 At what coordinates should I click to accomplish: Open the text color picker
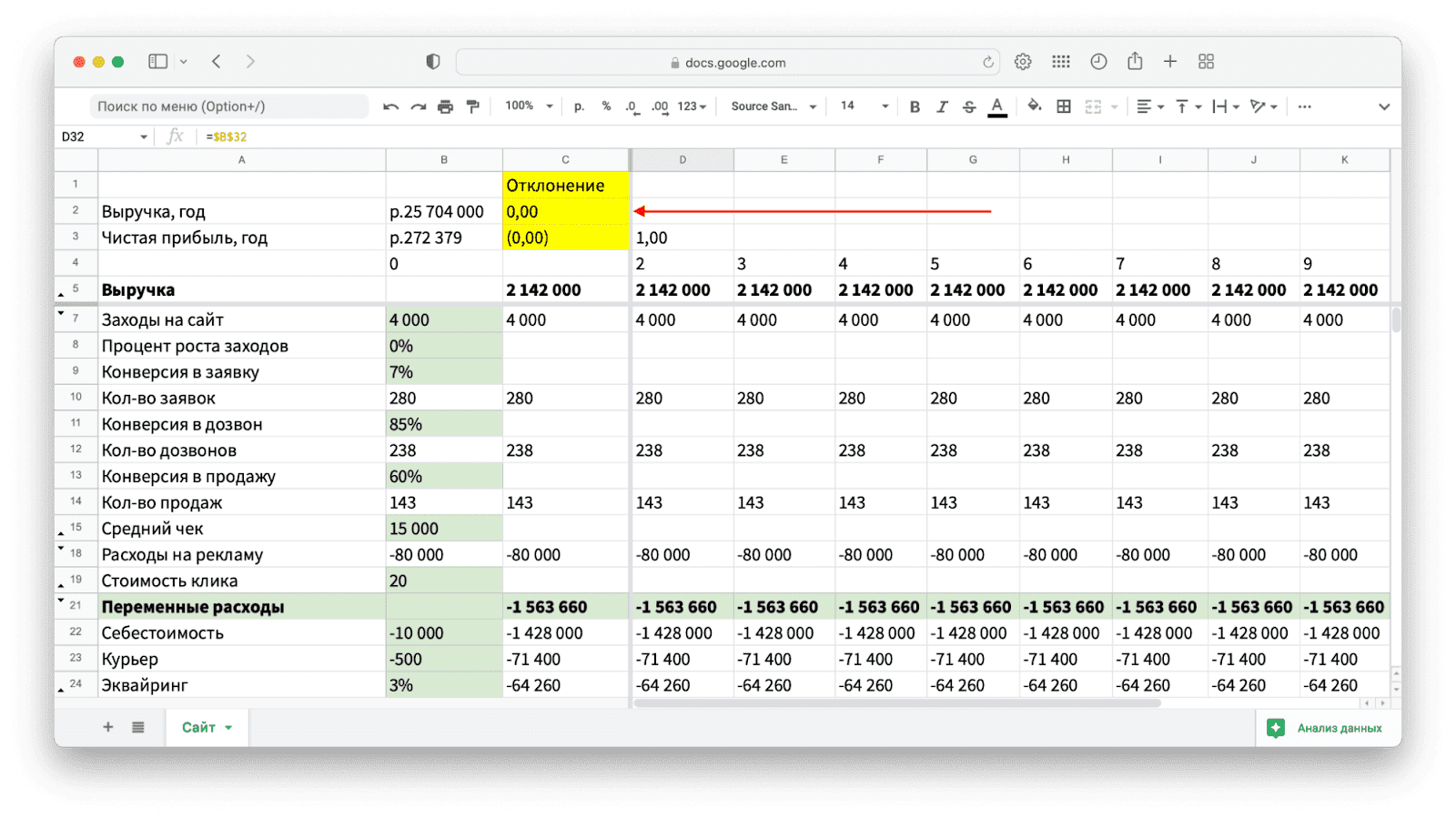click(997, 106)
